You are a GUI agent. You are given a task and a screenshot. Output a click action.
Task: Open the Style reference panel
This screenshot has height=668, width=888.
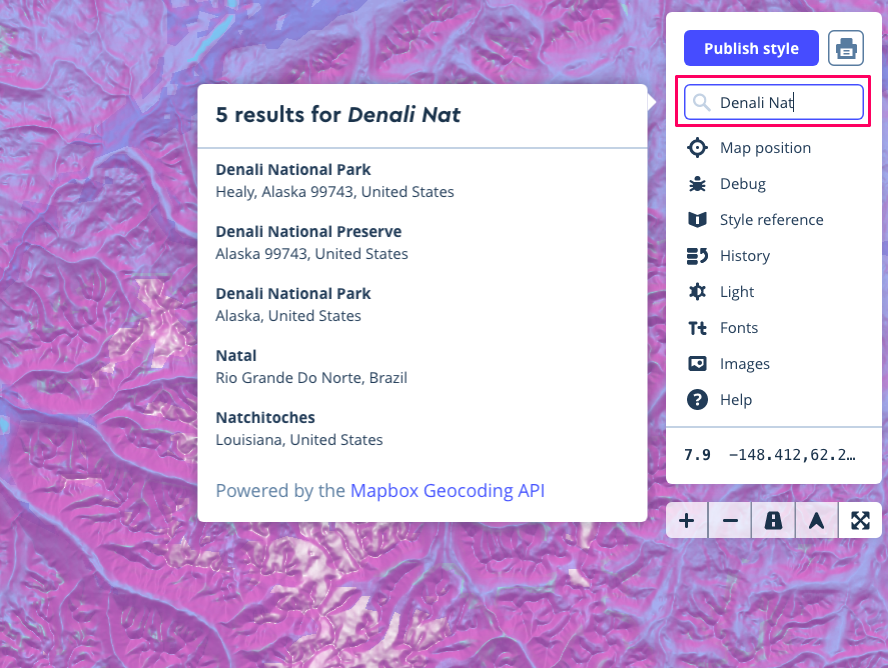click(771, 219)
